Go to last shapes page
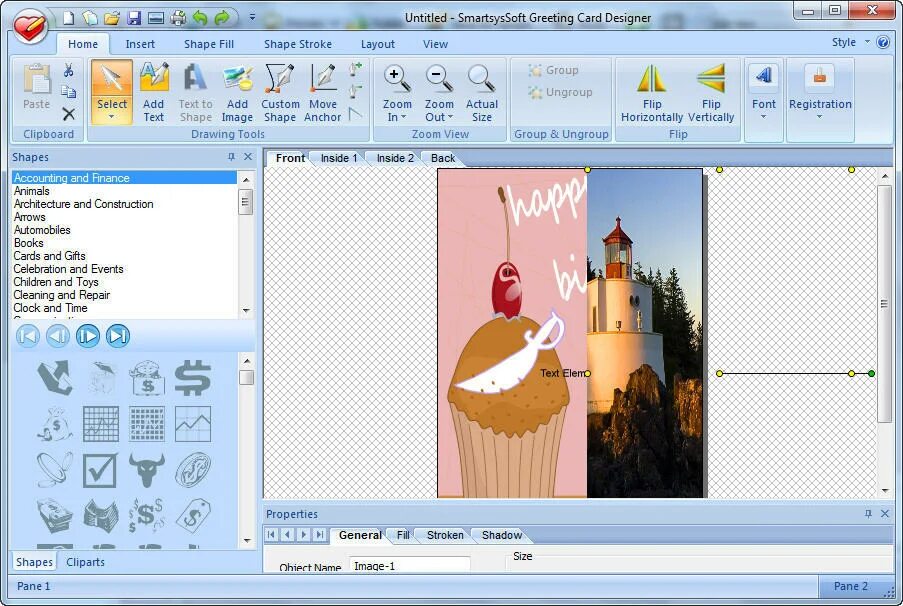 [x=117, y=336]
